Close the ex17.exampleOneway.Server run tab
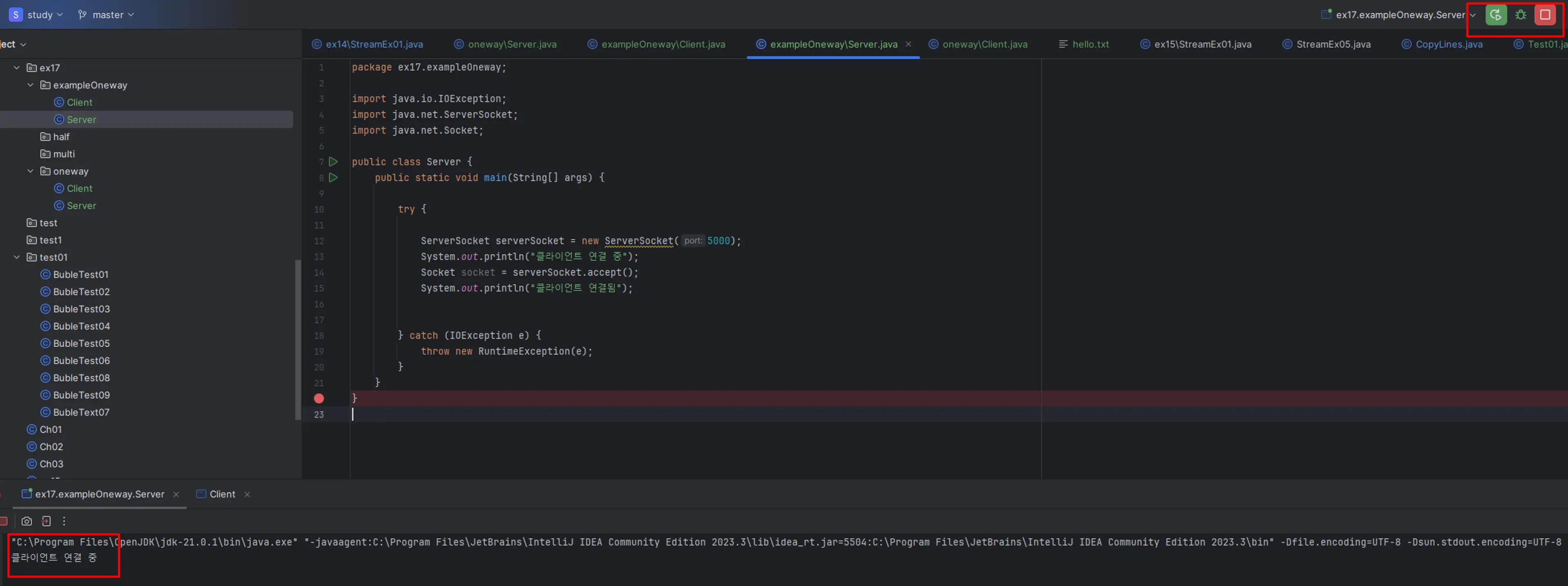The image size is (1568, 586). [176, 494]
